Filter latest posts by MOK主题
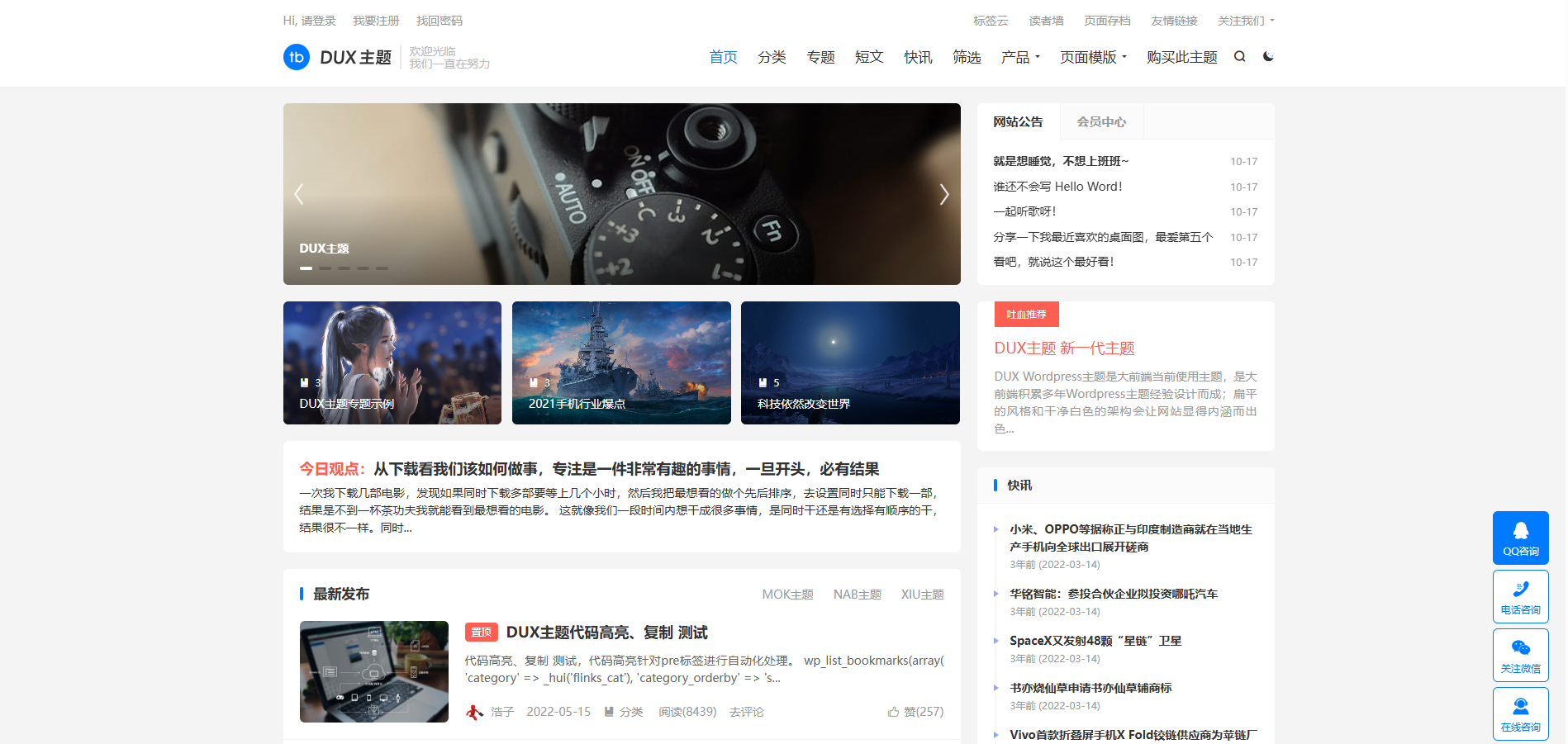Screen dimensions: 1568x744 pos(787,595)
